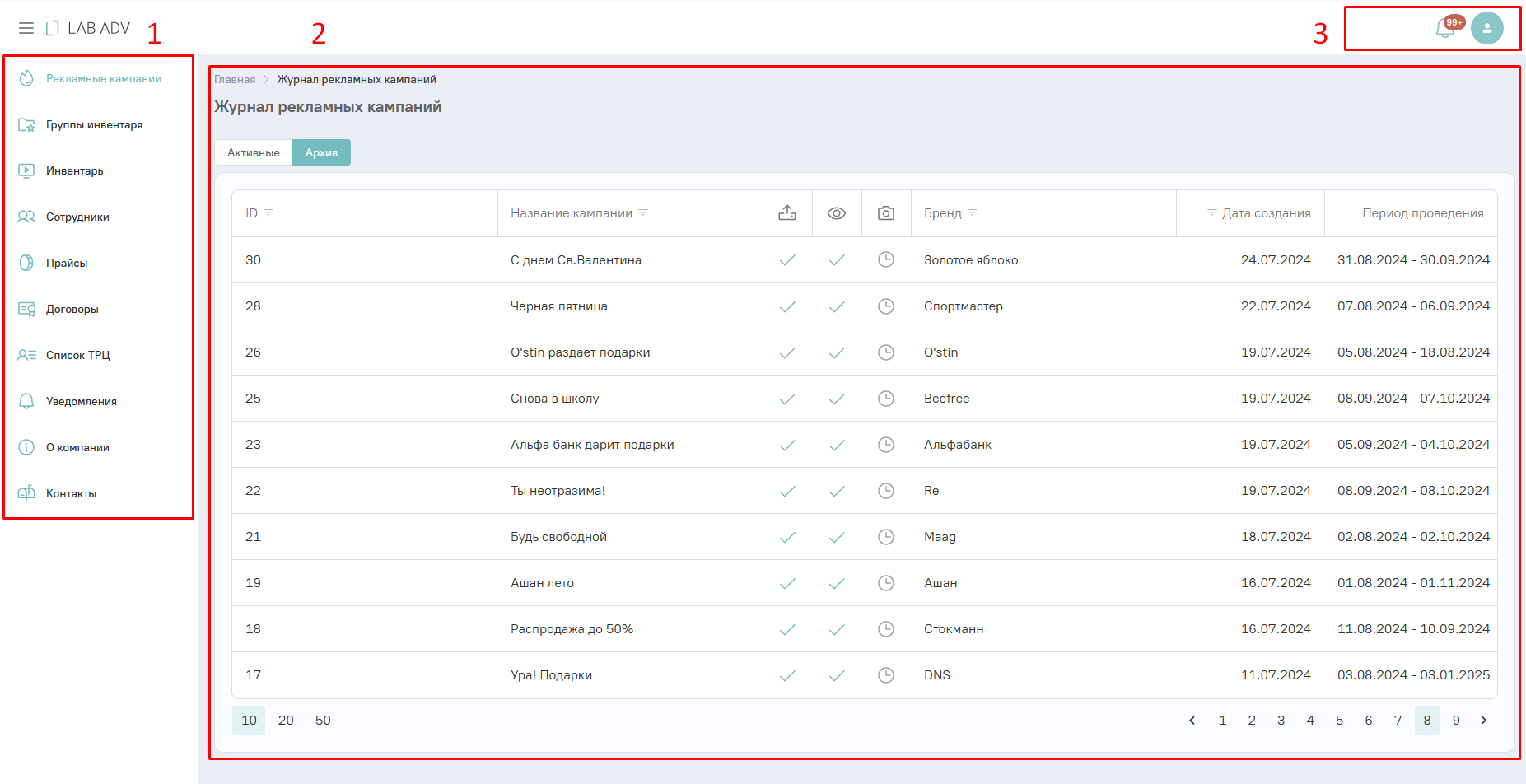Click the camera column header icon
This screenshot has height=784, width=1526.
coord(886,213)
